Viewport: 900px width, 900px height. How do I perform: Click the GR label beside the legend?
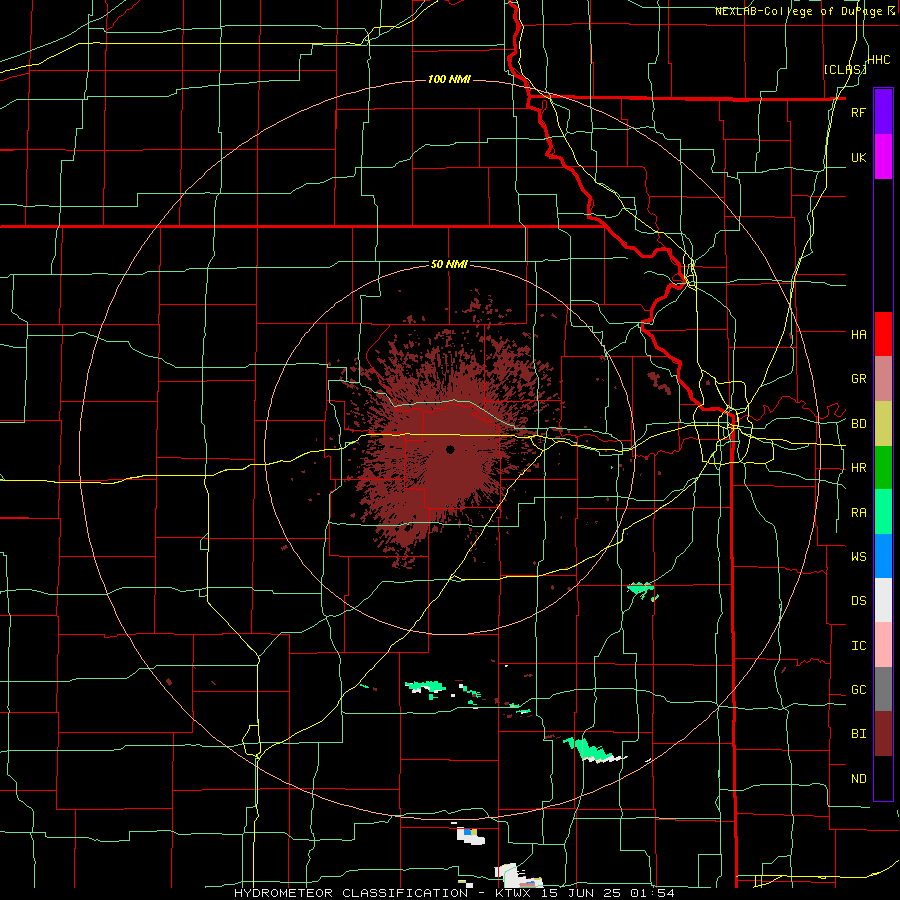click(858, 379)
